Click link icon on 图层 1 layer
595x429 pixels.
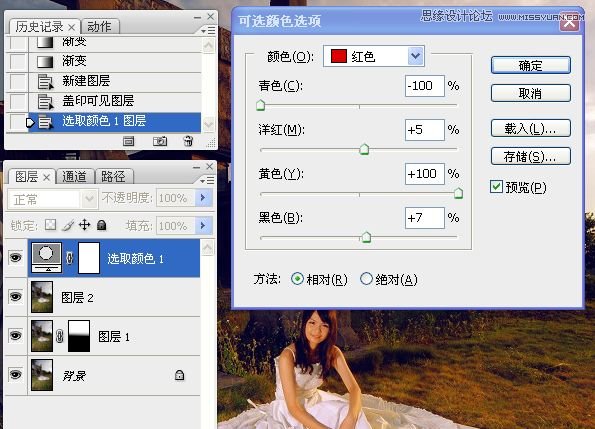pyautogui.click(x=59, y=336)
